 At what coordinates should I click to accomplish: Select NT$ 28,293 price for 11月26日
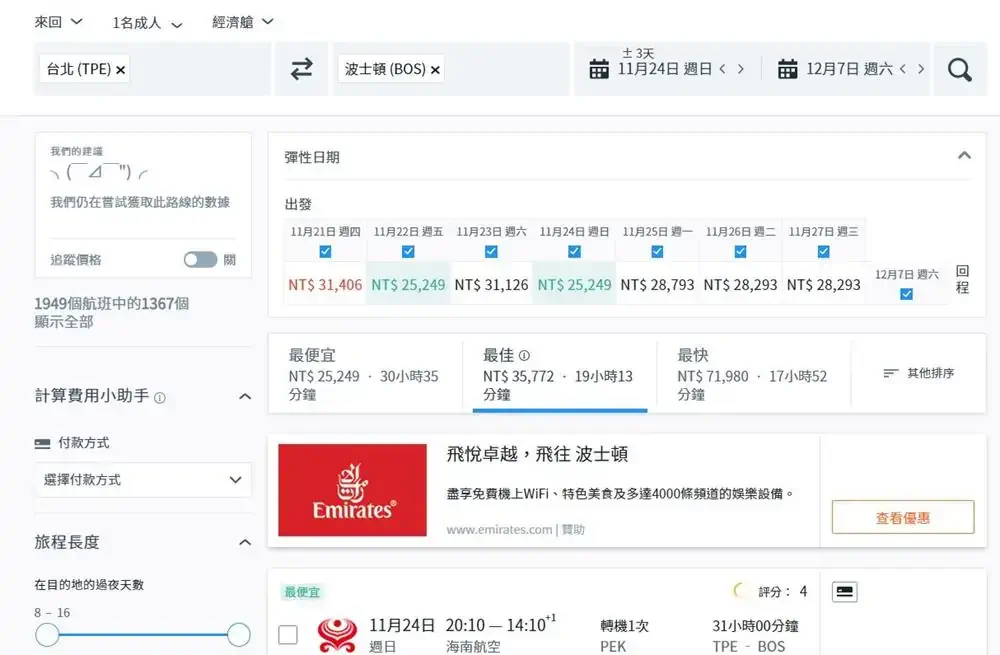pos(740,284)
